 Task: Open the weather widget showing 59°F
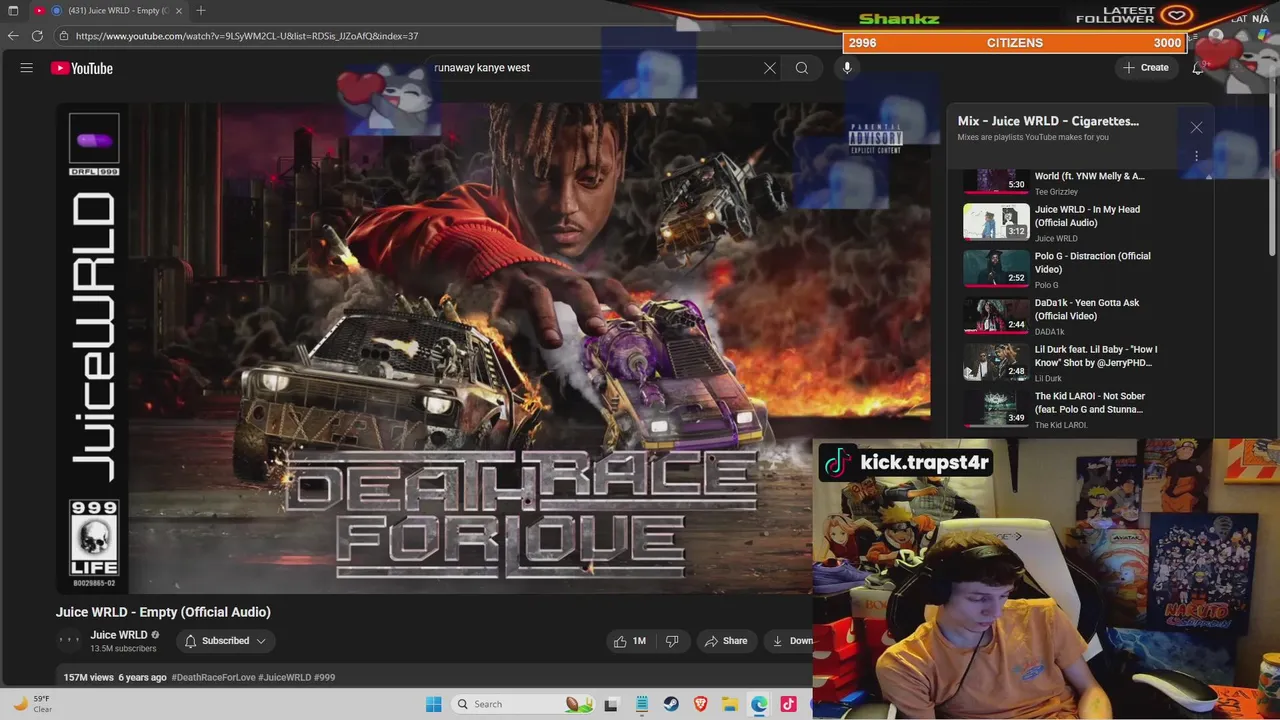point(32,704)
